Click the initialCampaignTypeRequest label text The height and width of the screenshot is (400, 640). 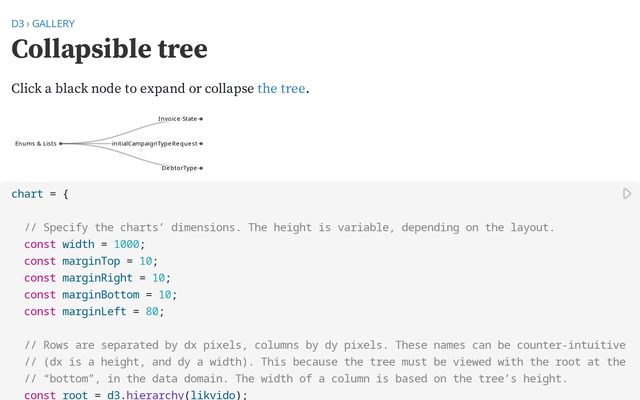(x=155, y=143)
